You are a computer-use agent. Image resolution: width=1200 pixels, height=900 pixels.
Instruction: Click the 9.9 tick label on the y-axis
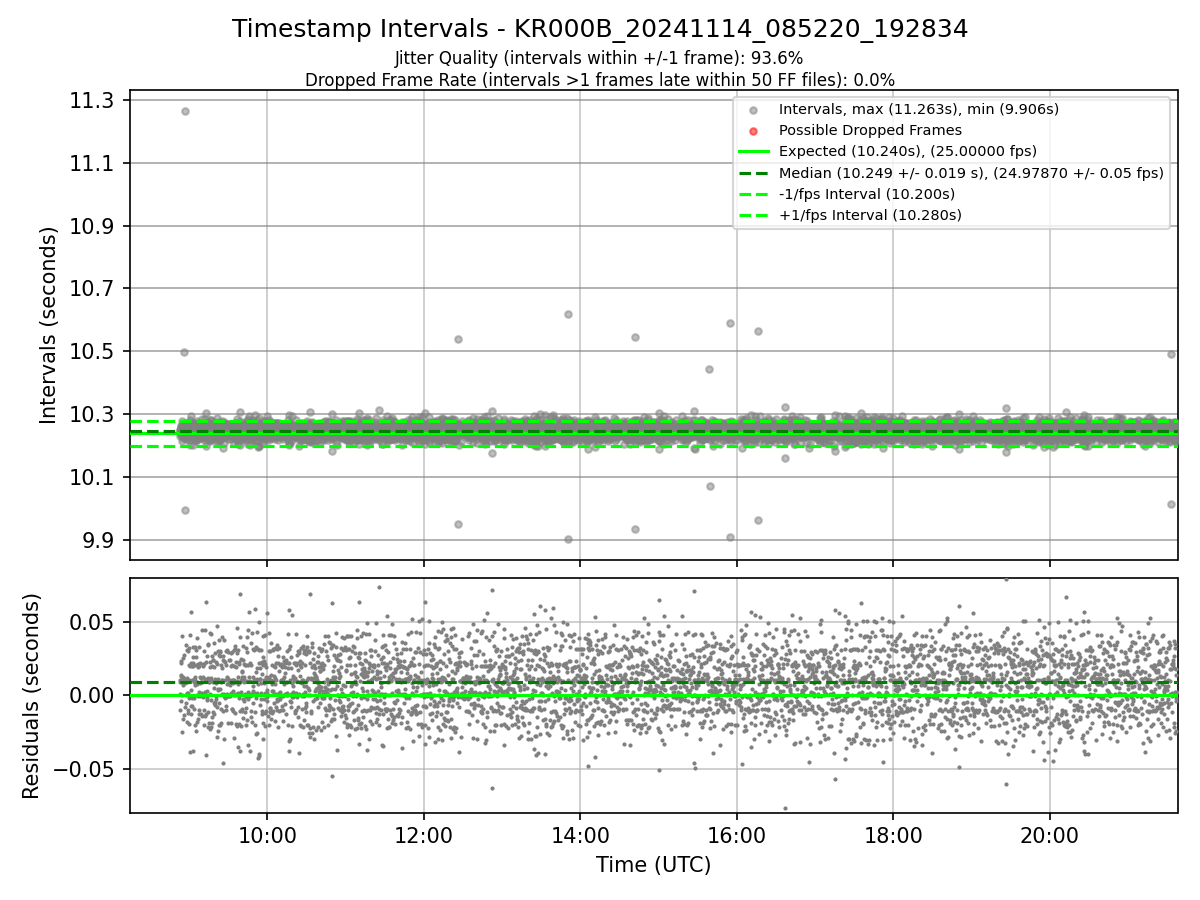point(98,540)
